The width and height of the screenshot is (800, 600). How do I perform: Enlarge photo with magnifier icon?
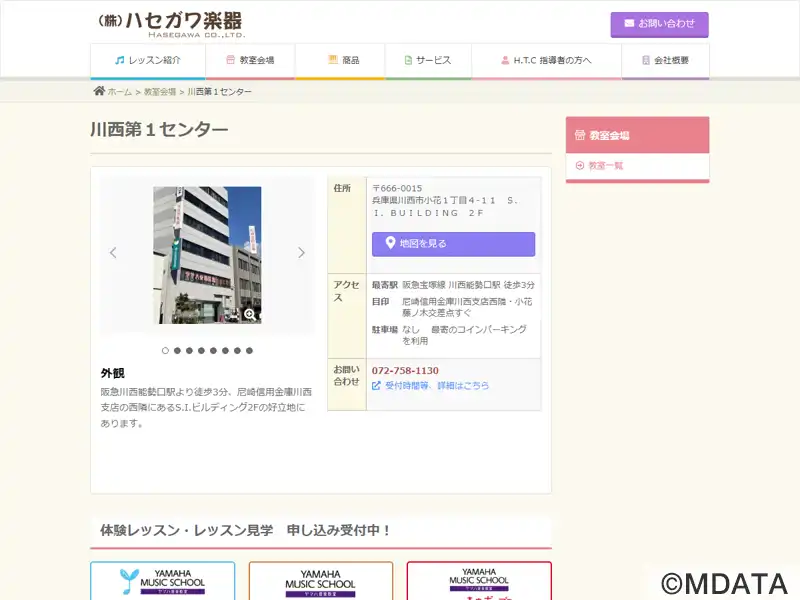(249, 314)
